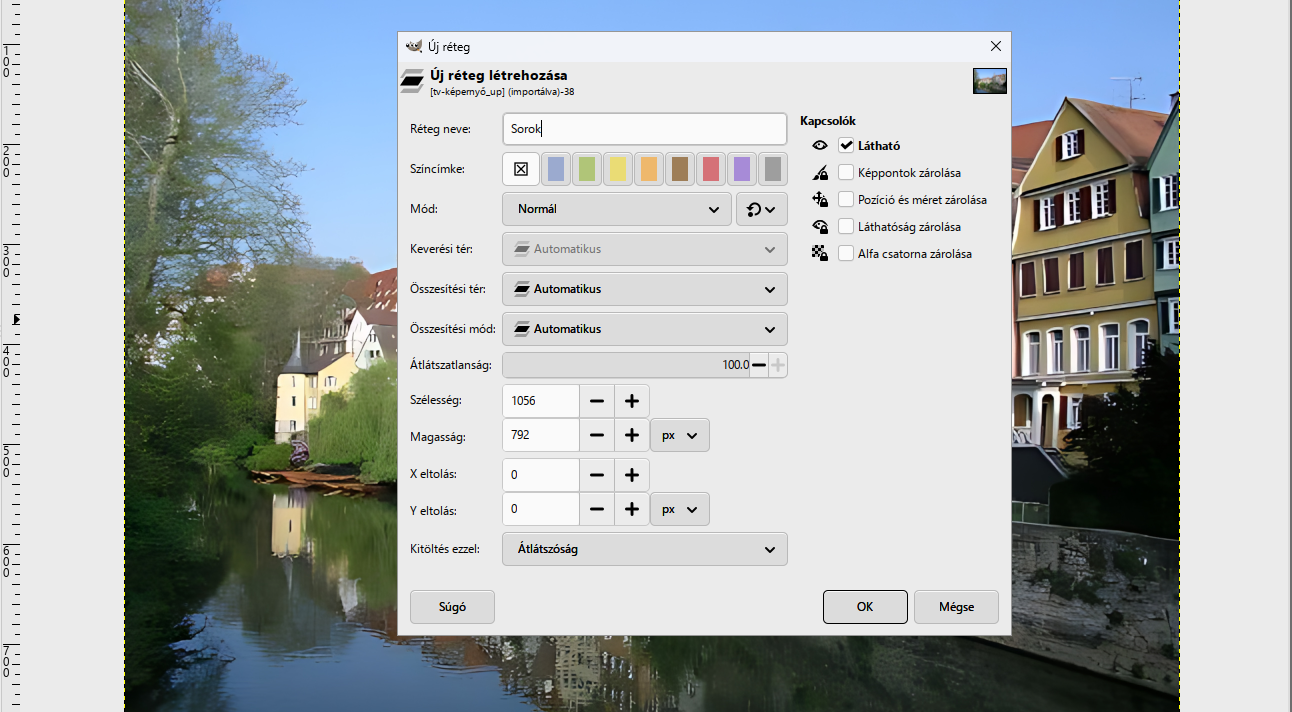Open the px unit dropdown beside Magasság
Screen dimensions: 1292x712
[680, 435]
